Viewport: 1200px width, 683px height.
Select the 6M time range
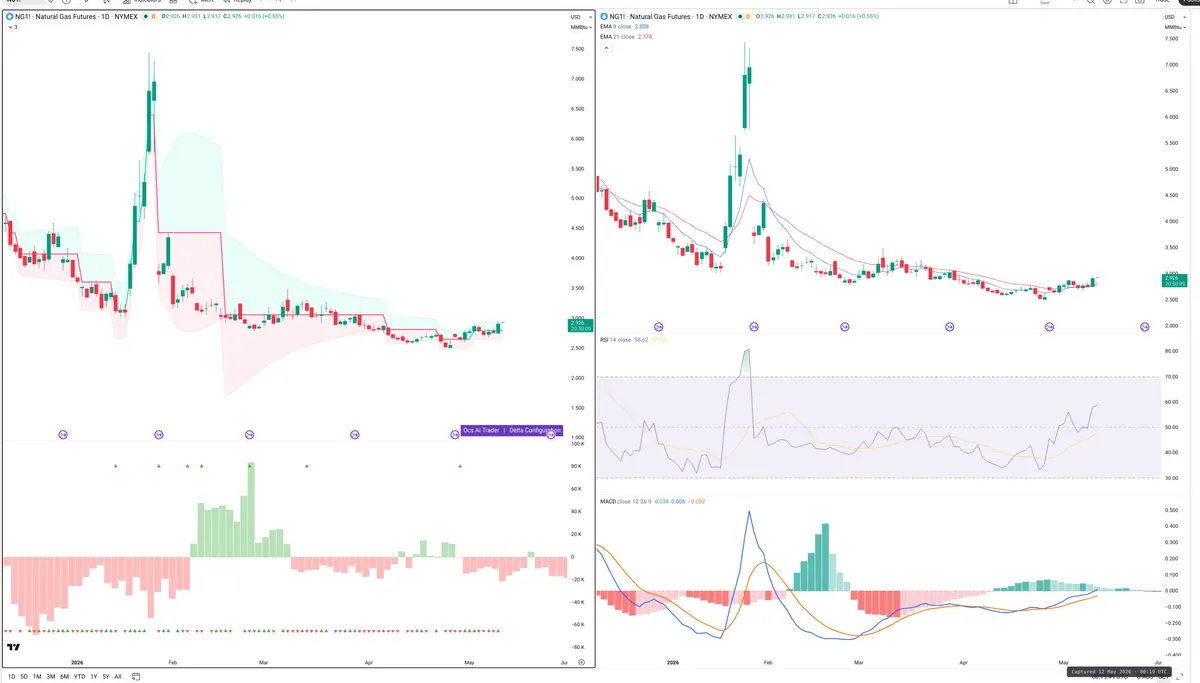pos(64,676)
